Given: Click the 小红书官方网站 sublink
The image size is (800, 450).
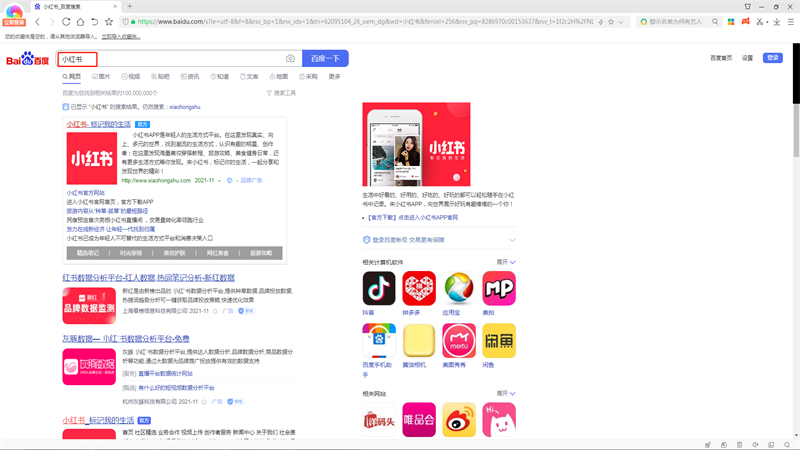Looking at the screenshot, I should click(85, 193).
